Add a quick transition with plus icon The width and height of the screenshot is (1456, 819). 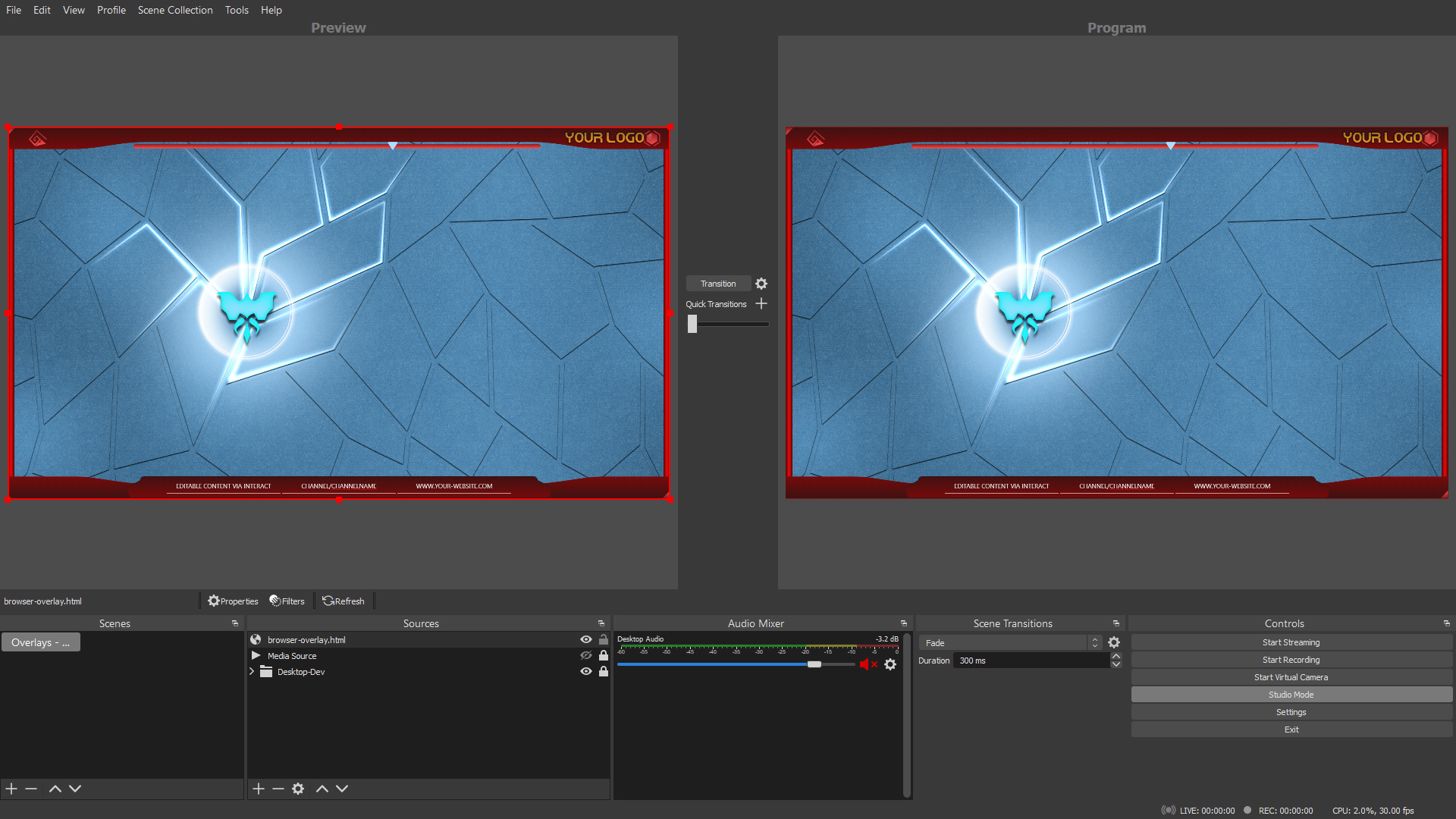(x=761, y=303)
